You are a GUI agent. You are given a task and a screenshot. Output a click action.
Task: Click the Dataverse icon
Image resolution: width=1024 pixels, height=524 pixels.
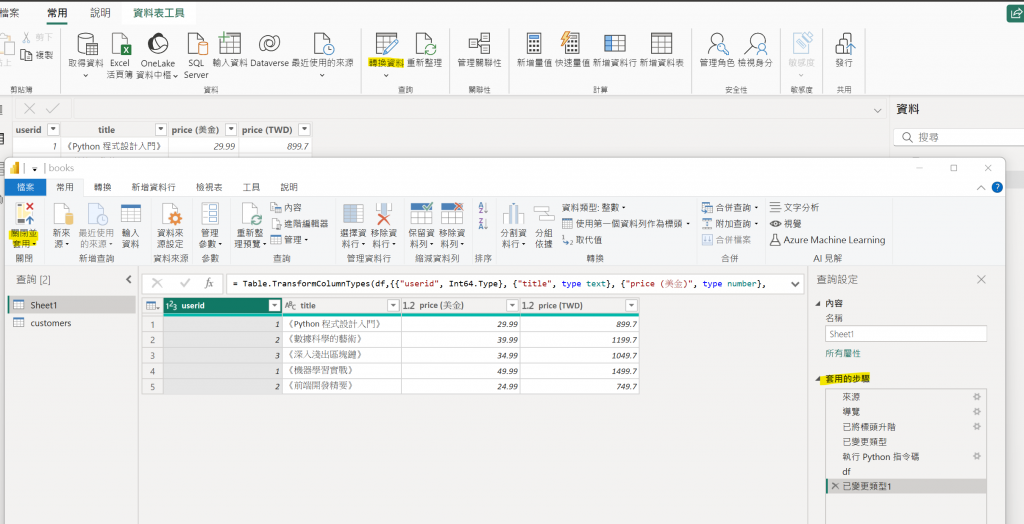tap(269, 44)
